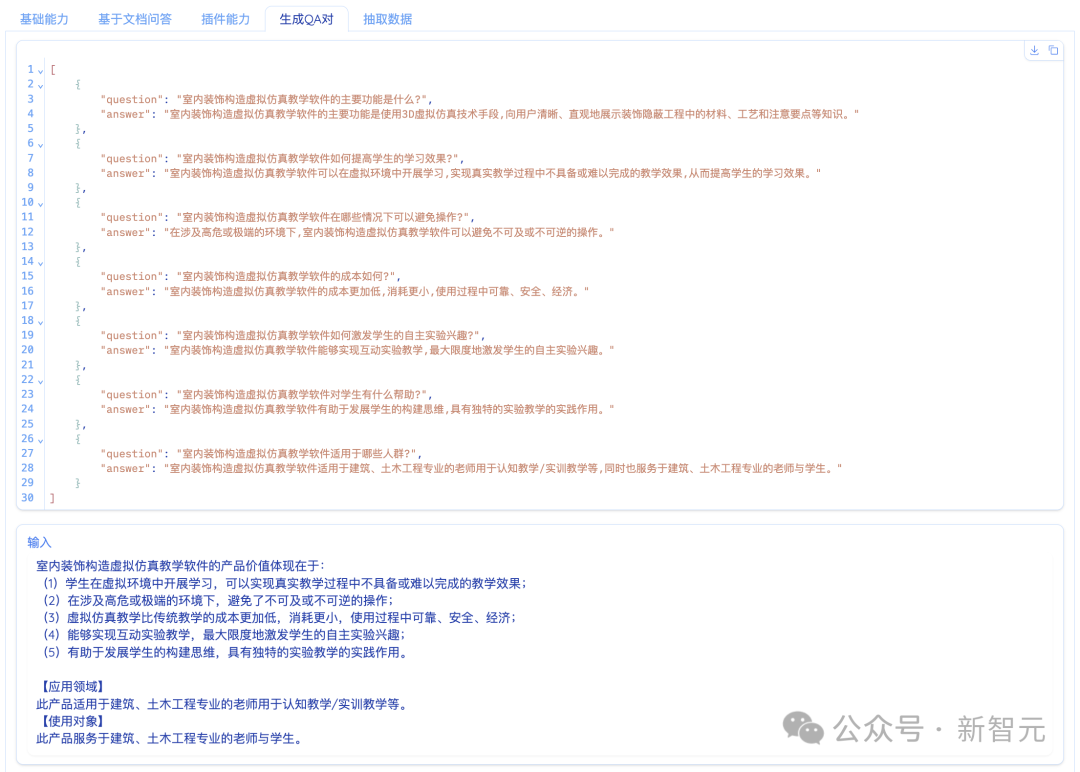Screen dimensions: 1080x772
Task: Collapse the root array at line 1
Action: (x=41, y=70)
